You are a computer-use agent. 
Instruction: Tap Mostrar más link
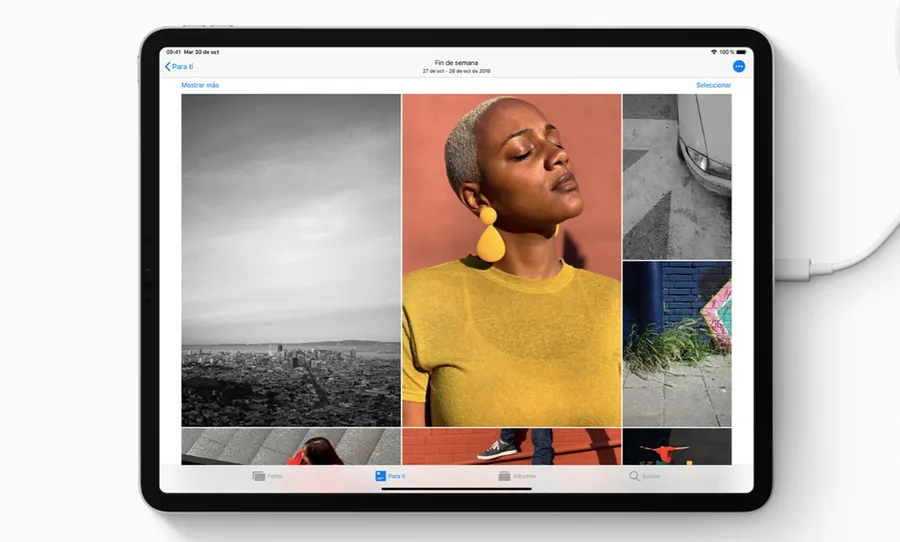tap(200, 85)
